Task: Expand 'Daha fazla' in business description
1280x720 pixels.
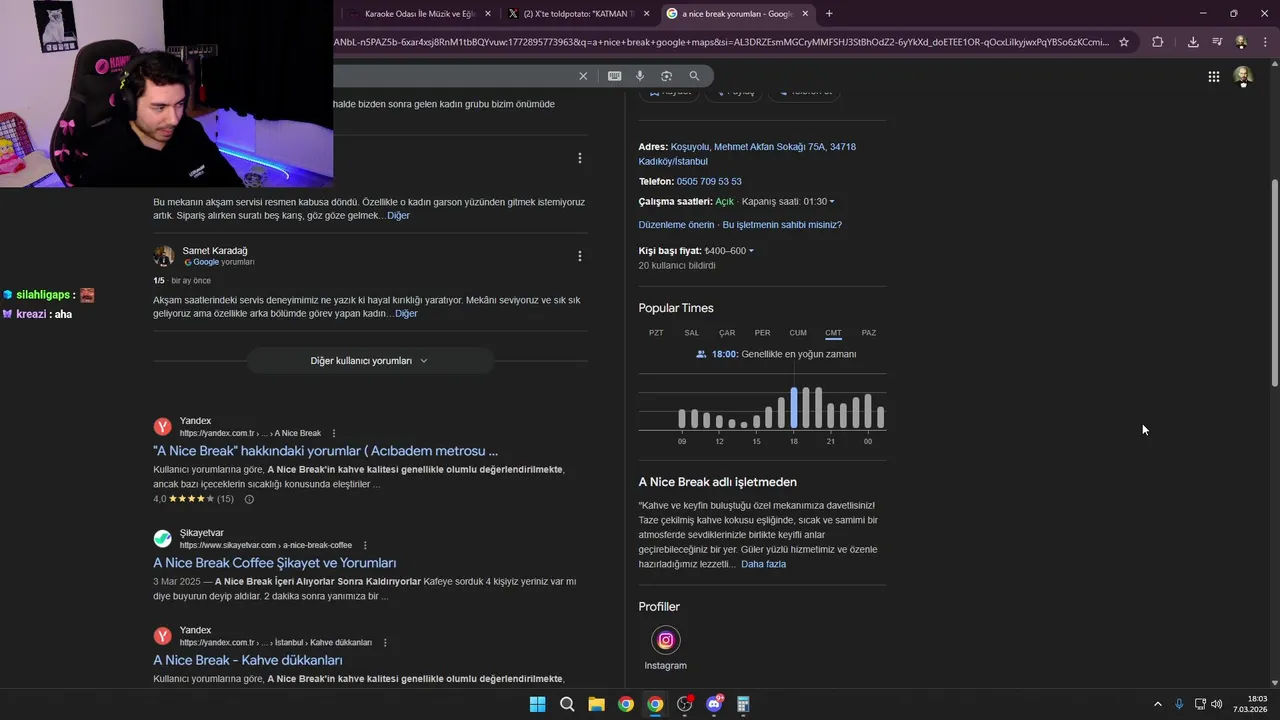Action: [763, 564]
